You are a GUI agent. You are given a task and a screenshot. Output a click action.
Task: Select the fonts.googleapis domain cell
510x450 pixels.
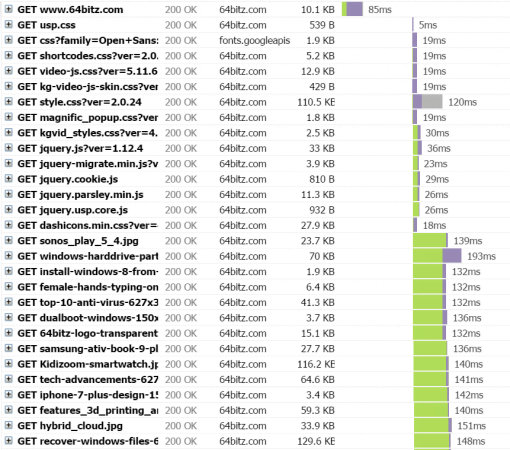tap(255, 40)
